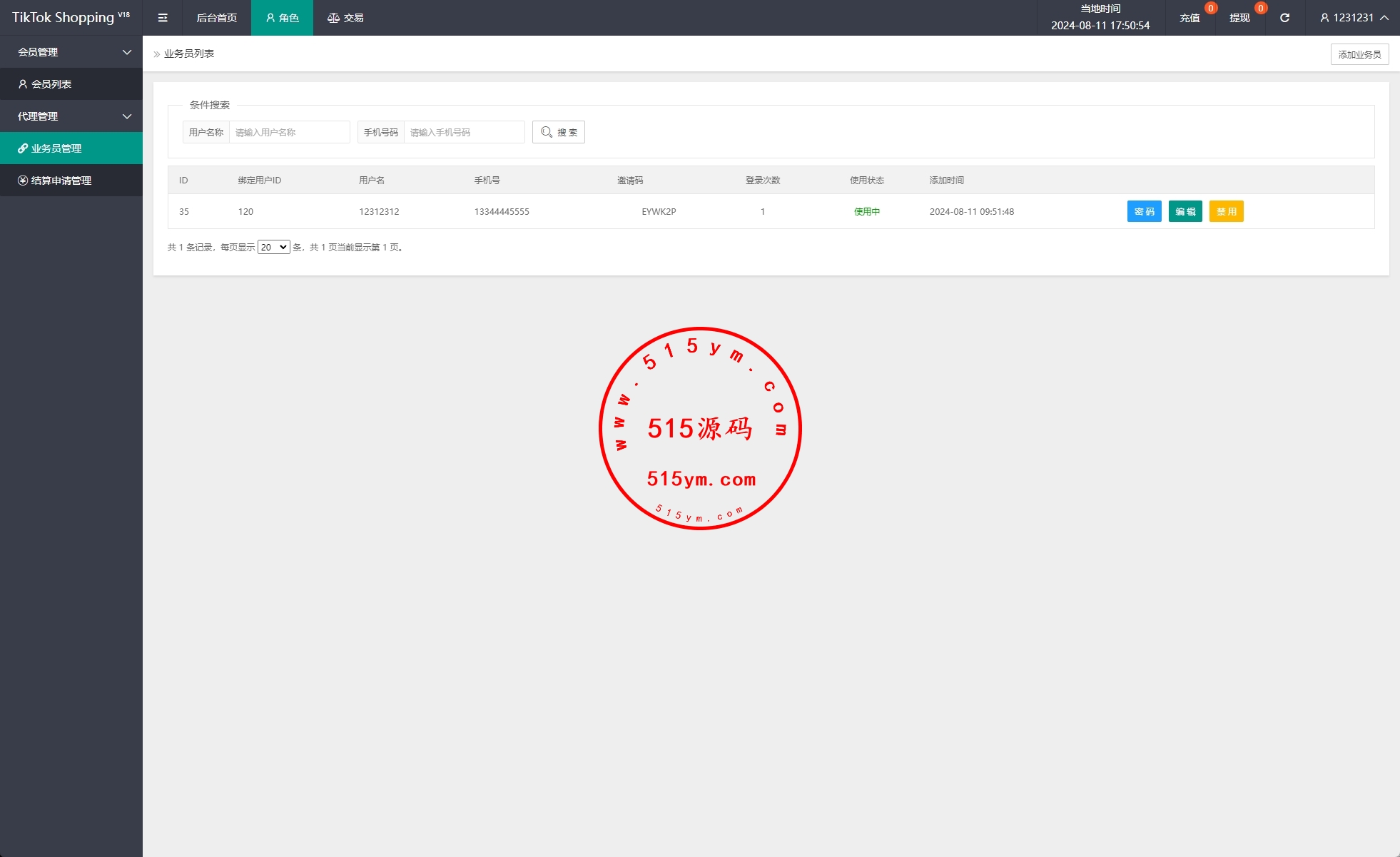
Task: Switch to the 交易 tab
Action: [x=345, y=18]
